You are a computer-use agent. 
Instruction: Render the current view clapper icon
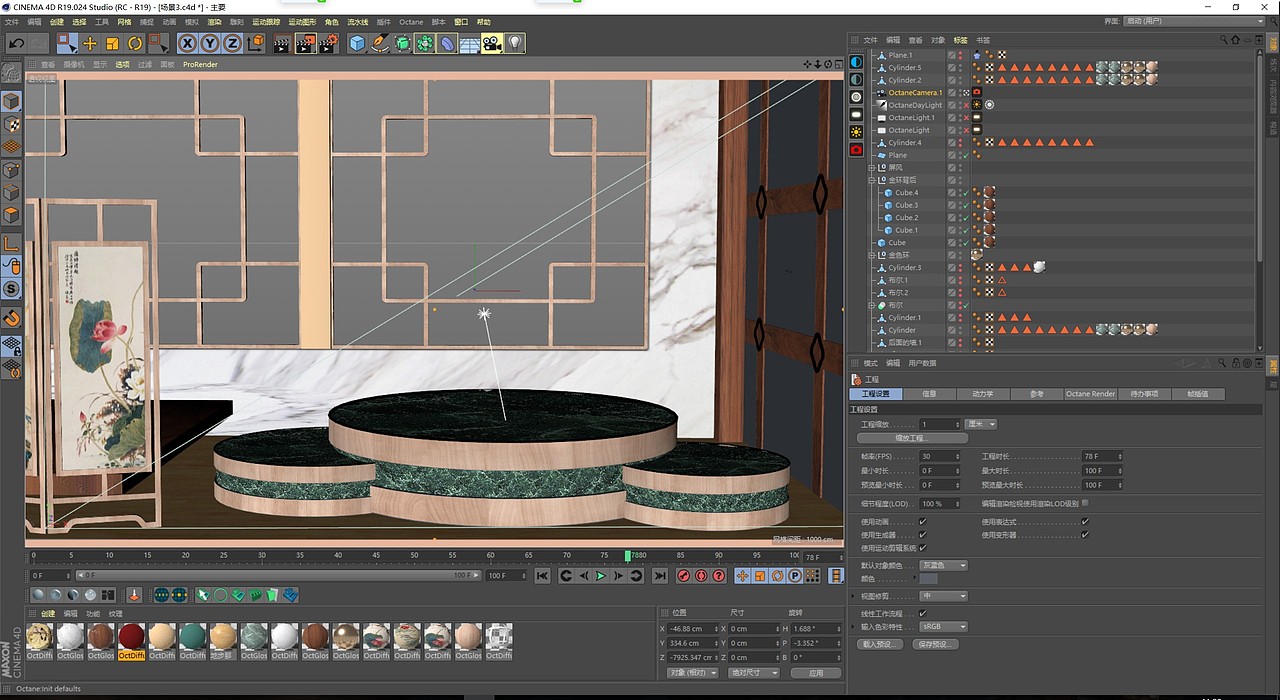pos(282,43)
